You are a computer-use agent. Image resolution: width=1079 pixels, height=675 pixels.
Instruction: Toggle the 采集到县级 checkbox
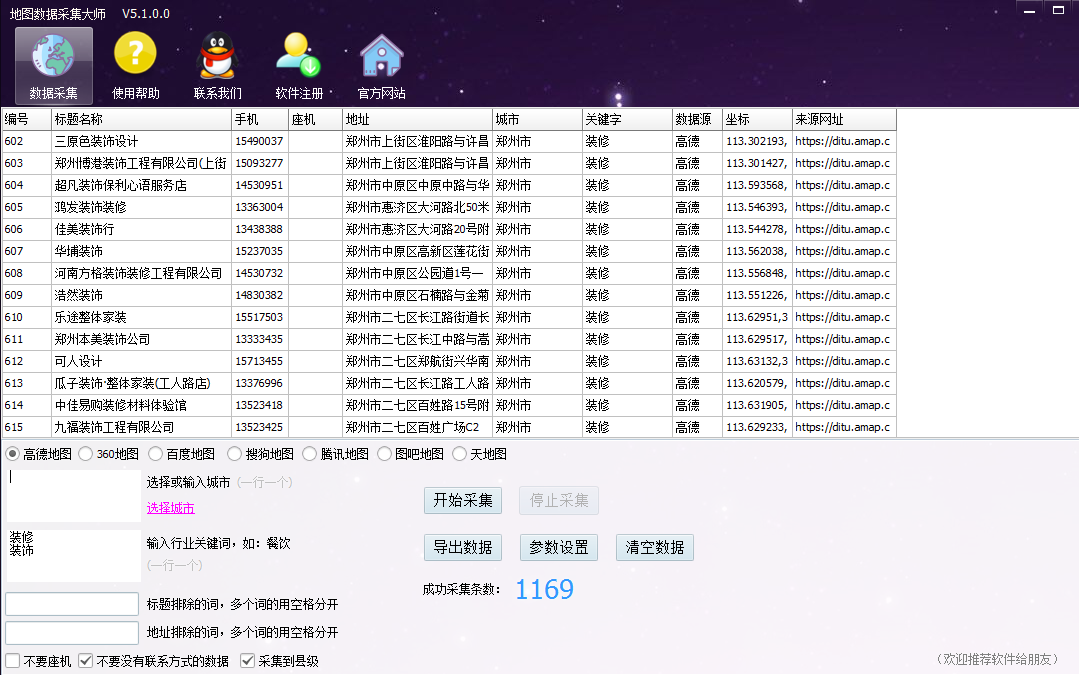coord(246,661)
